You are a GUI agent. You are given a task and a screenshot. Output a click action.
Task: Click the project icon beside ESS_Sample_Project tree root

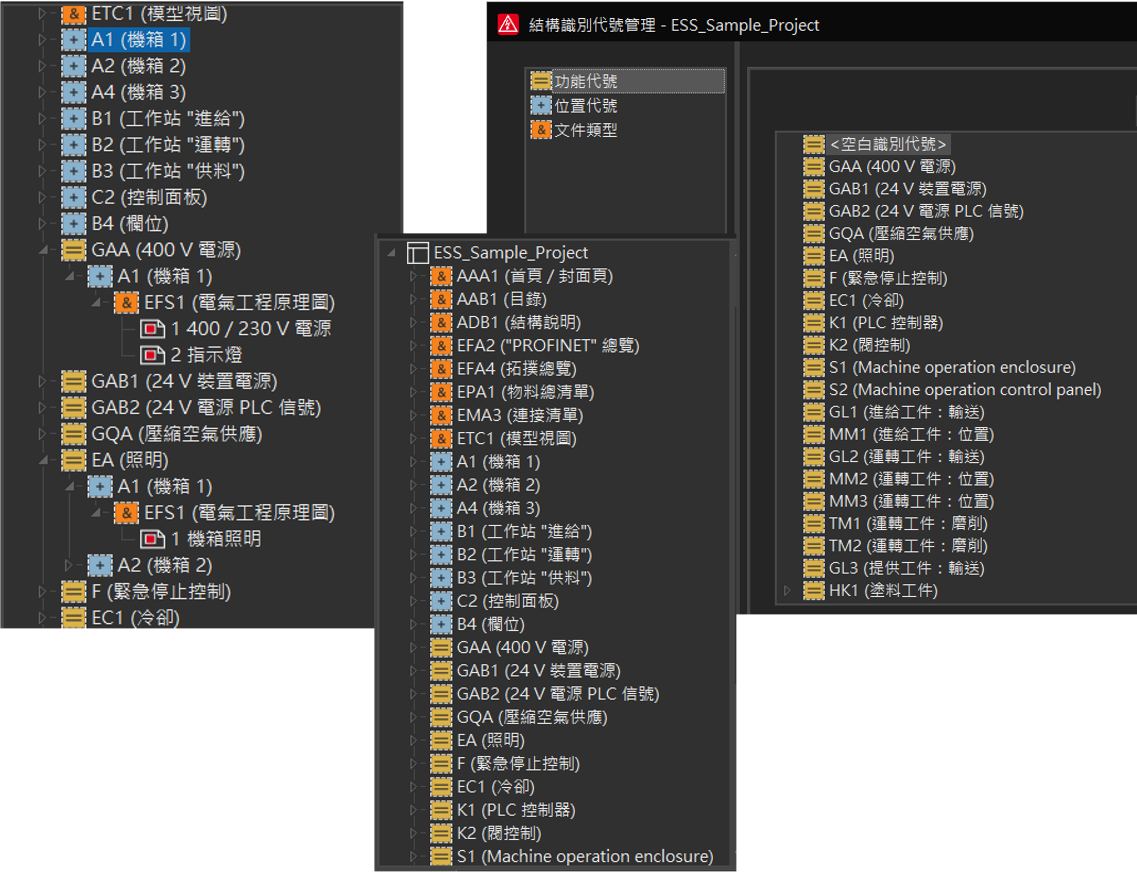[x=418, y=253]
